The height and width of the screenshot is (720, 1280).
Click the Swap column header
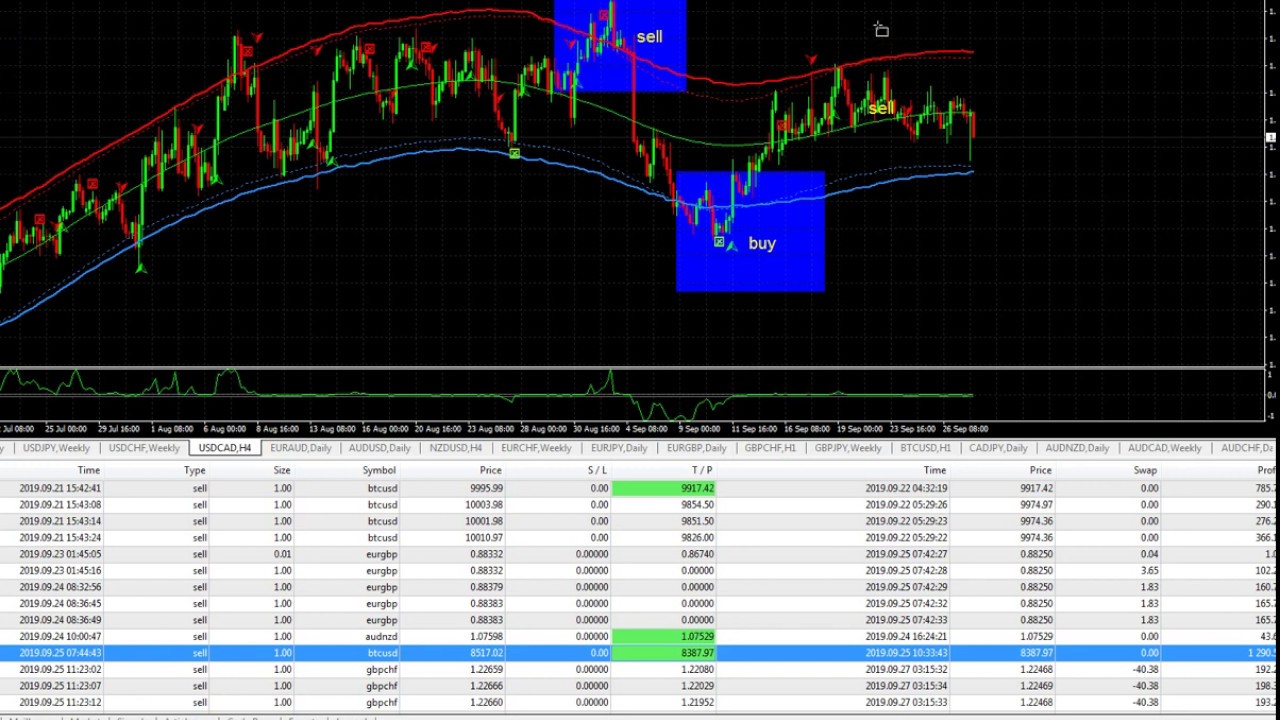[x=1145, y=470]
